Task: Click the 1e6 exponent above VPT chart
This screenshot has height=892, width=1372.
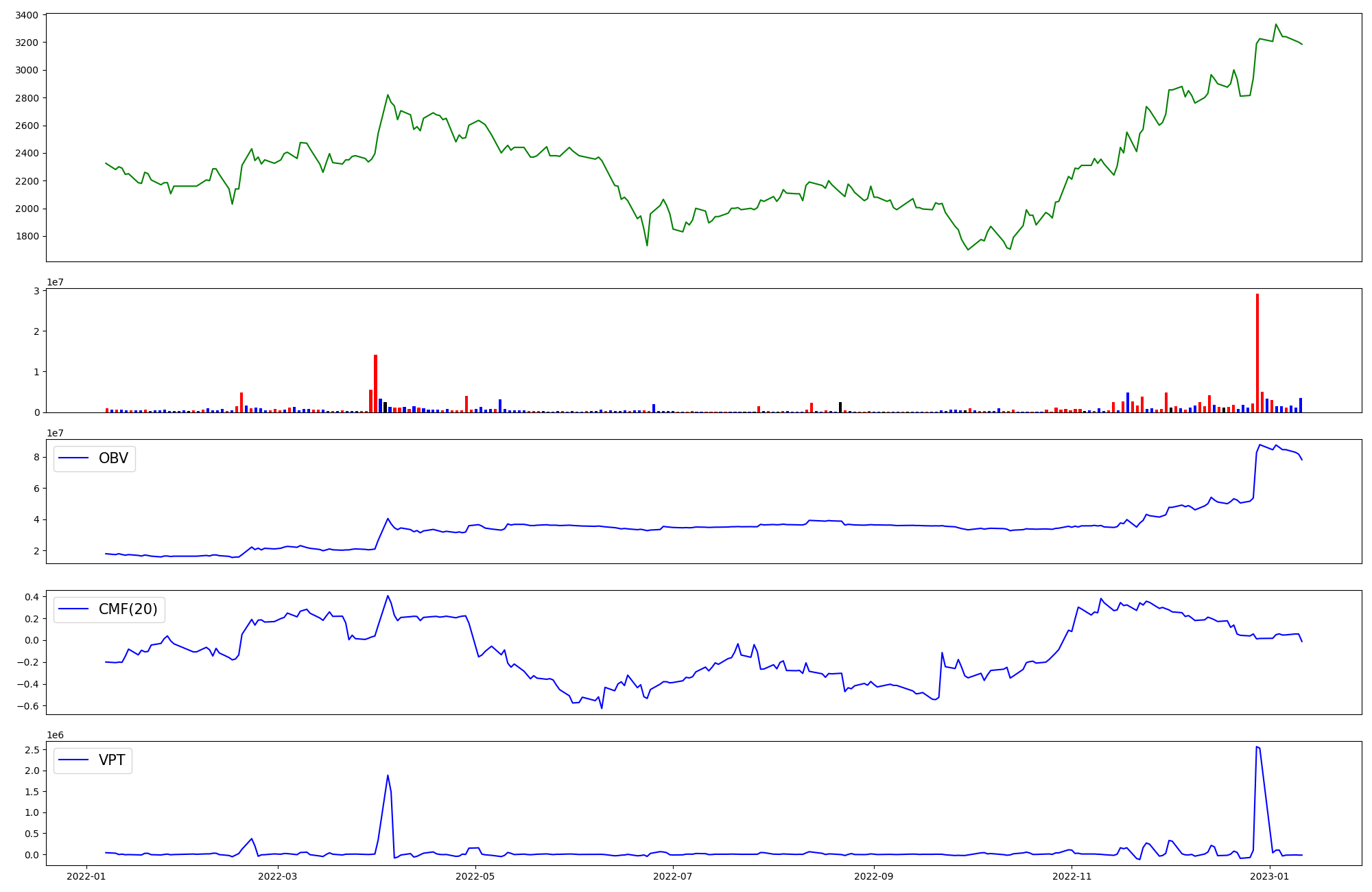Action: (x=56, y=736)
